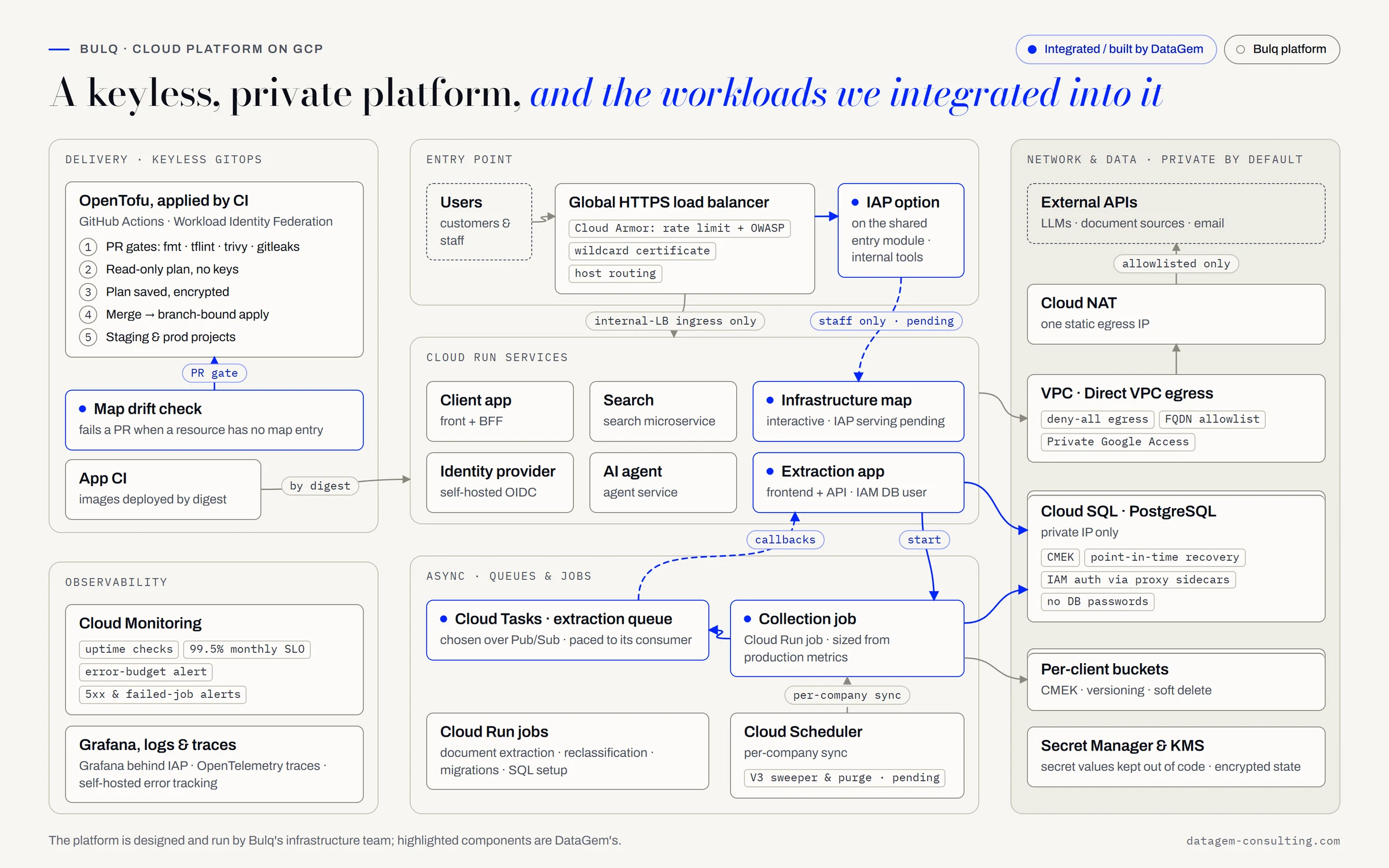Click step 5 circle 'Staging & prod projects'
This screenshot has width=1389, height=868.
pos(88,337)
